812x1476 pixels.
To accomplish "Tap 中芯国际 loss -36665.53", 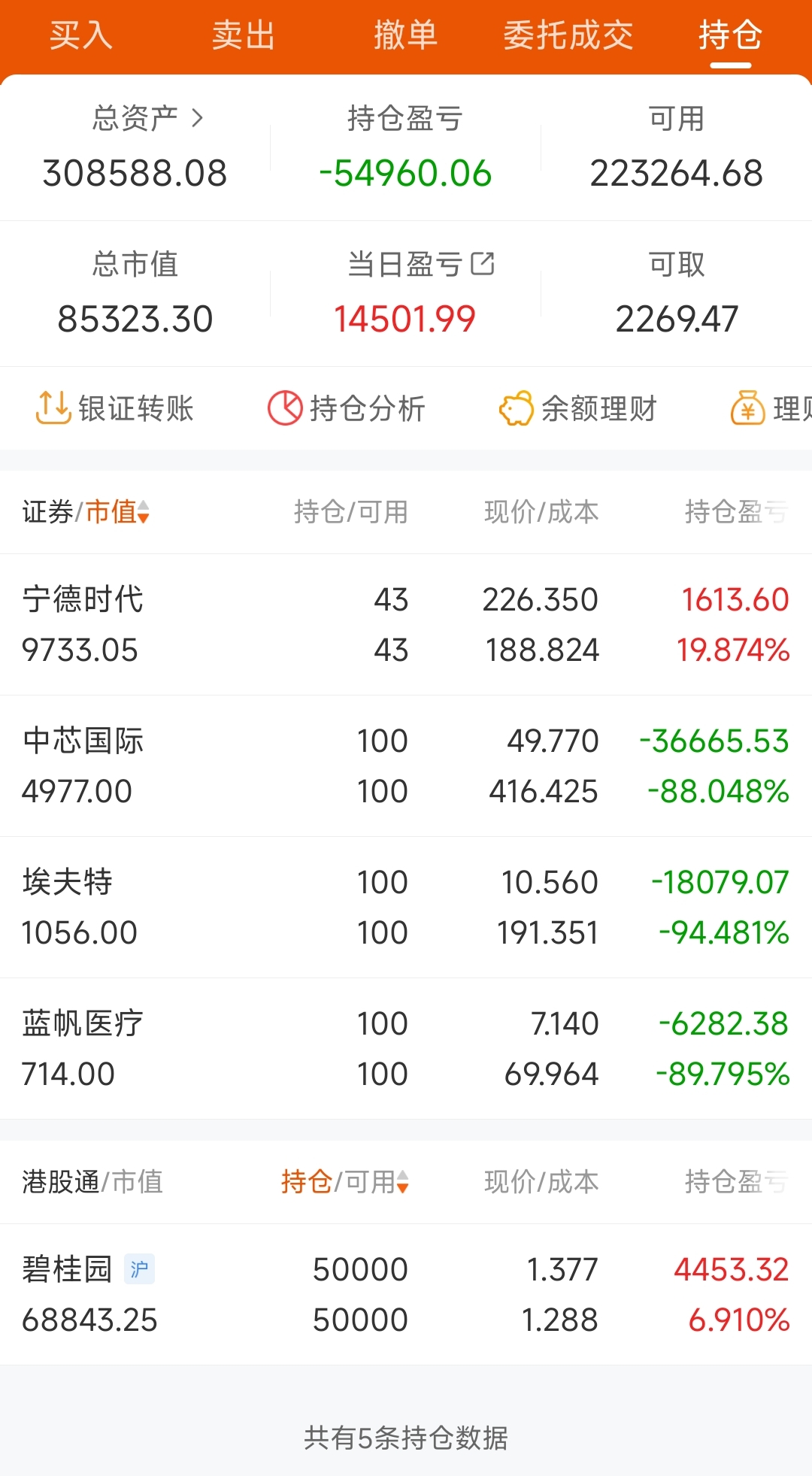I will [714, 741].
